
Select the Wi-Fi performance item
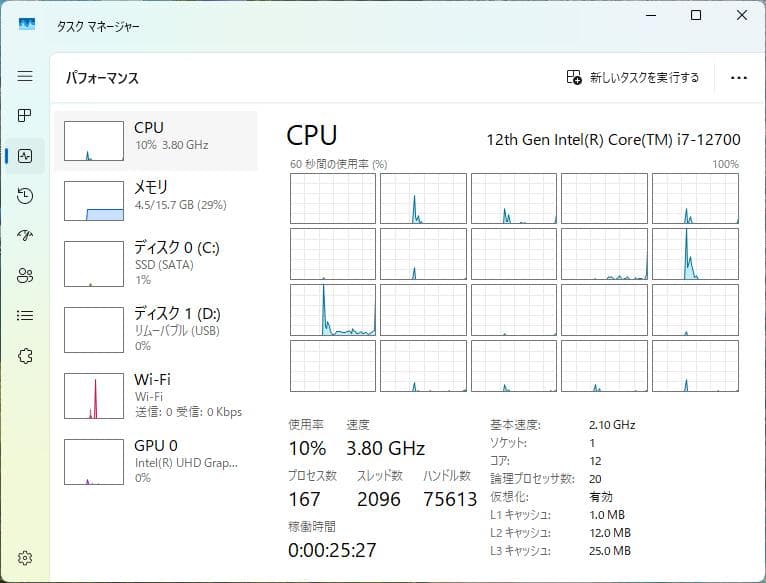(160, 395)
